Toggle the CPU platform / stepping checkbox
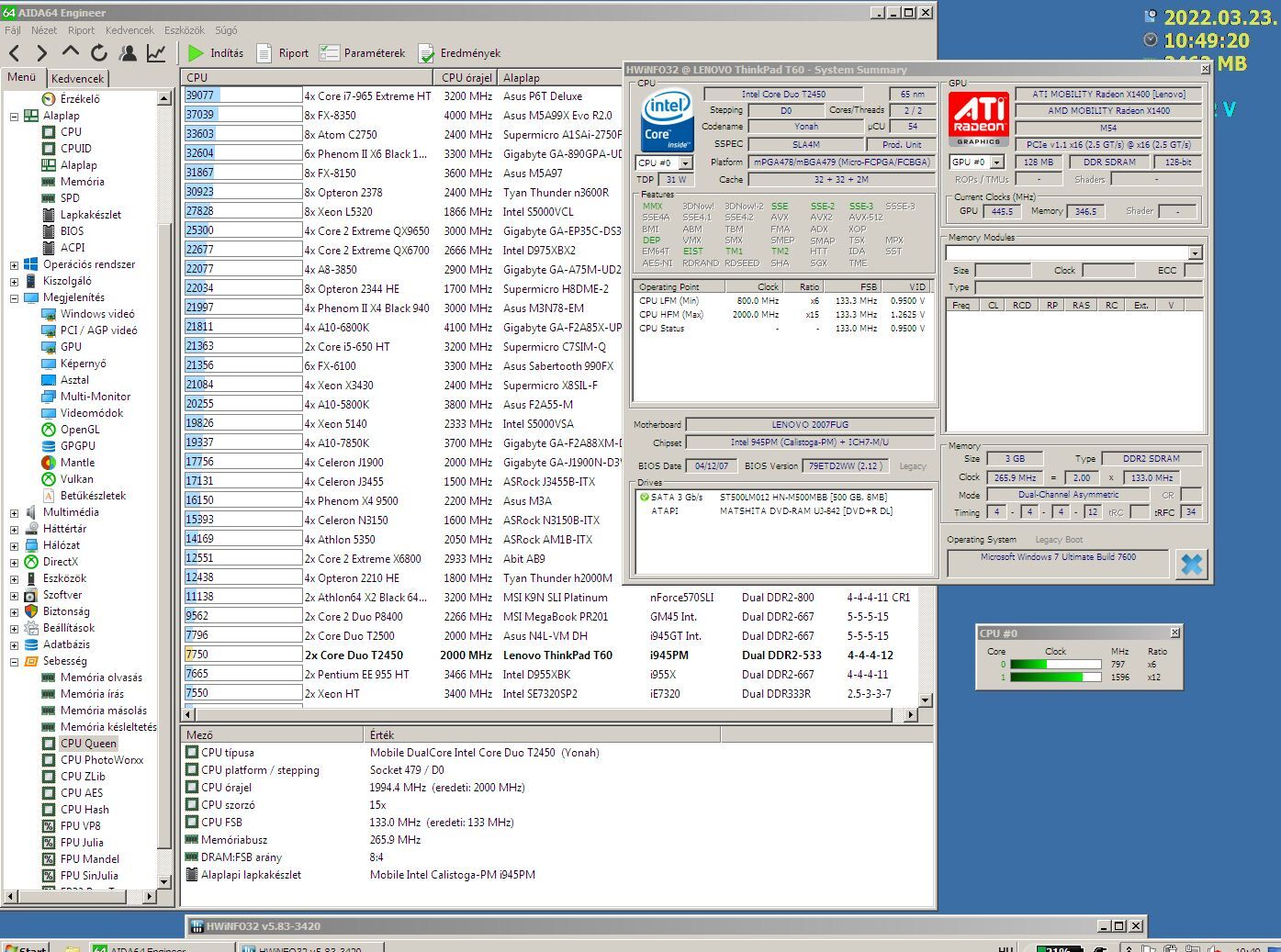 [192, 769]
